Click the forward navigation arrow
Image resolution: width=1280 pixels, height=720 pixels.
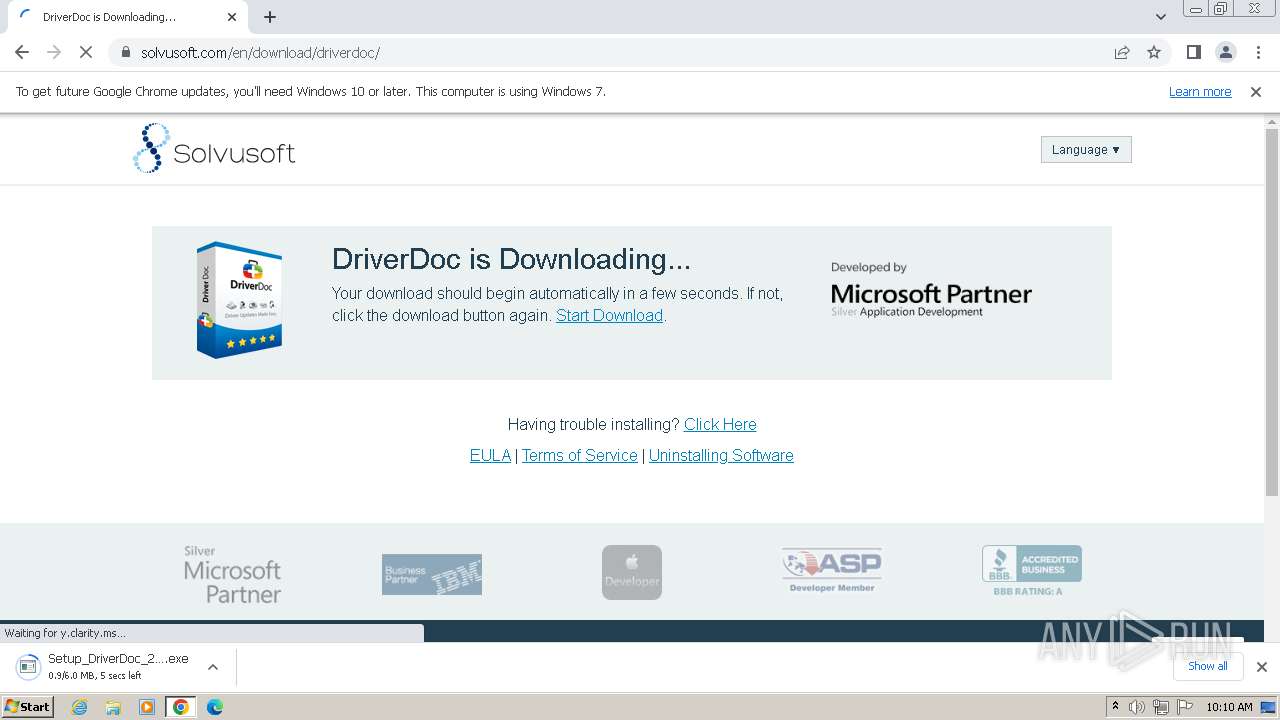click(x=54, y=52)
